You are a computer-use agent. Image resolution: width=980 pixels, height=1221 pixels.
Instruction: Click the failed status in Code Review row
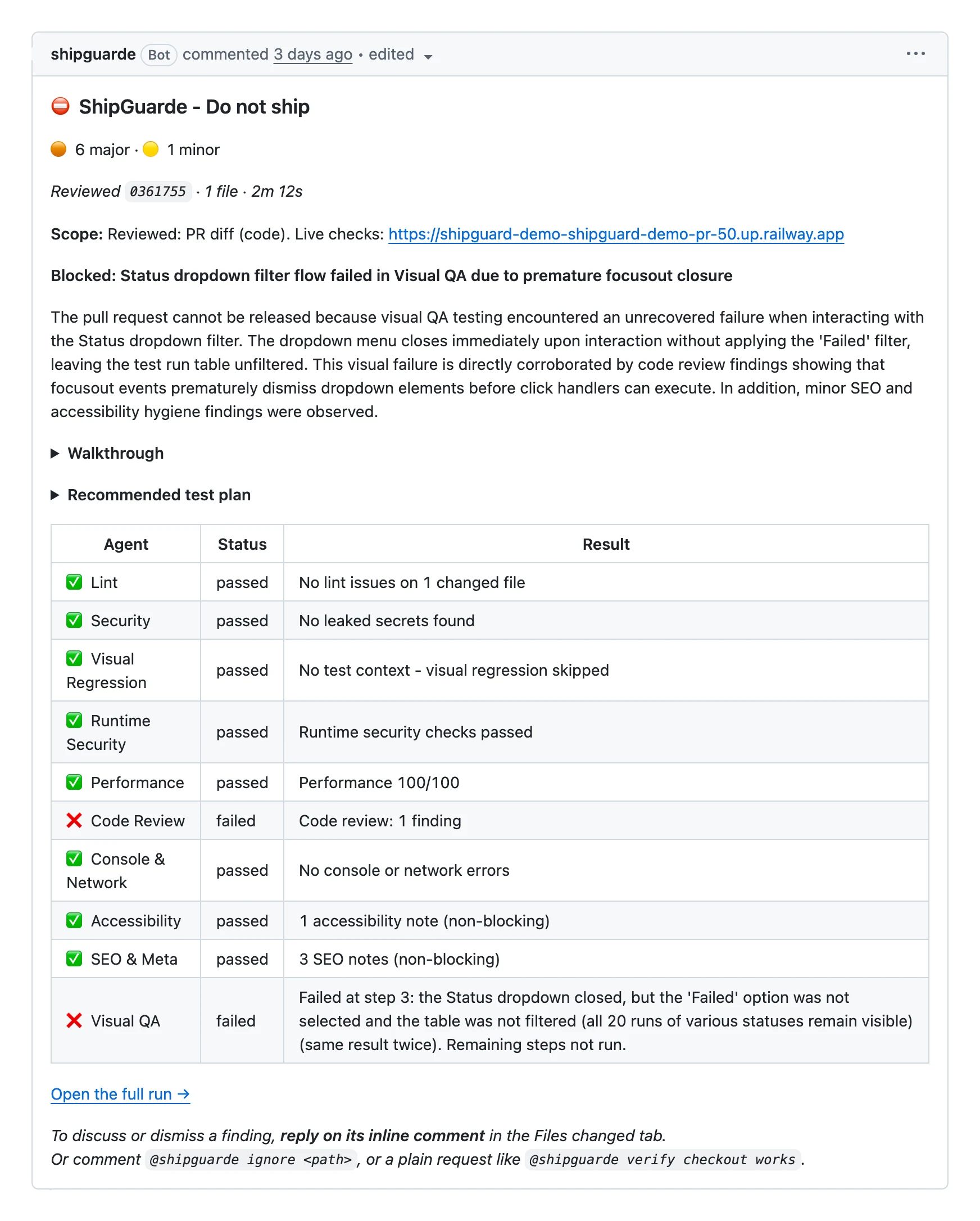coord(235,821)
